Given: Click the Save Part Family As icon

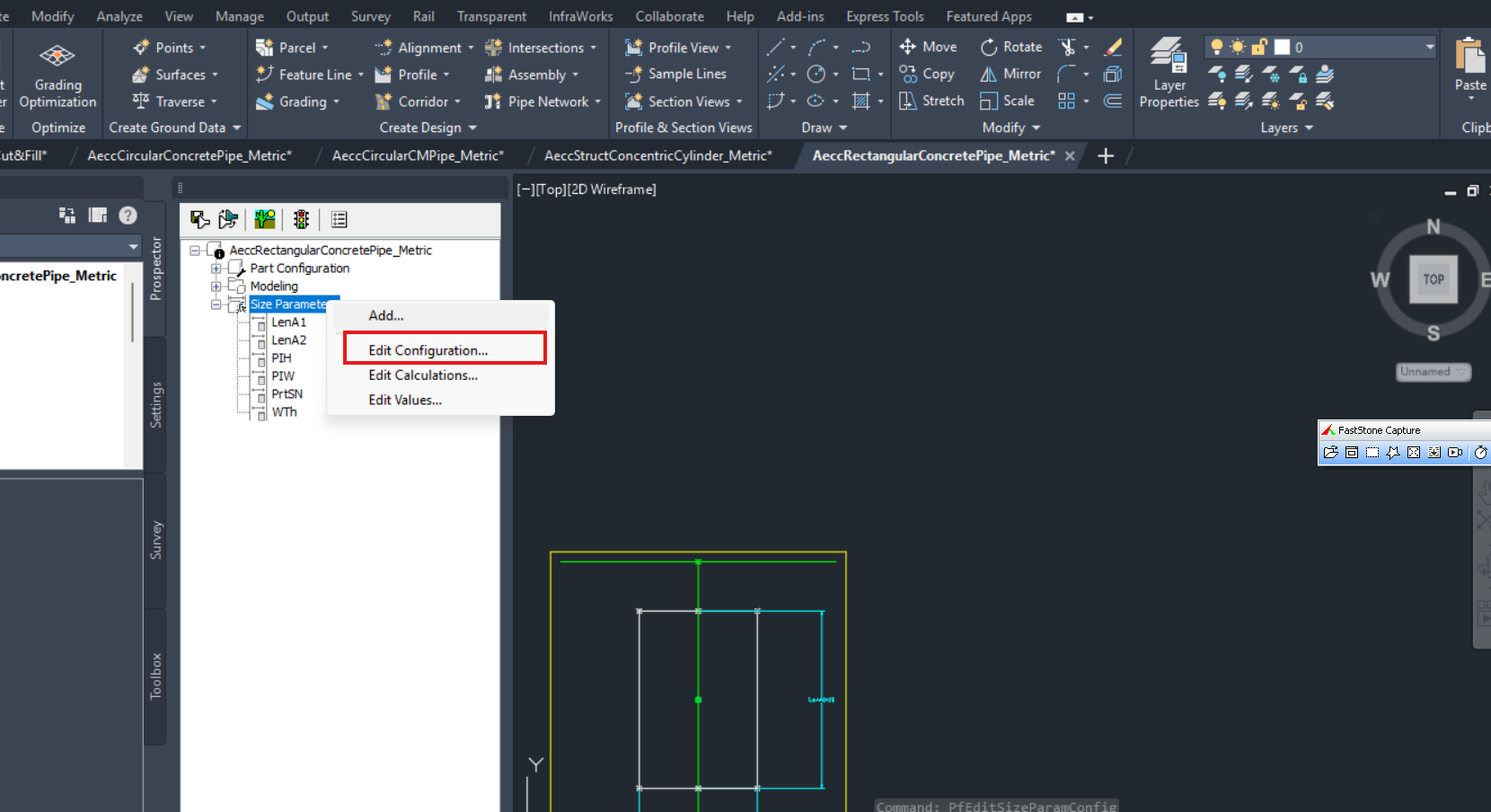Looking at the screenshot, I should (x=228, y=219).
